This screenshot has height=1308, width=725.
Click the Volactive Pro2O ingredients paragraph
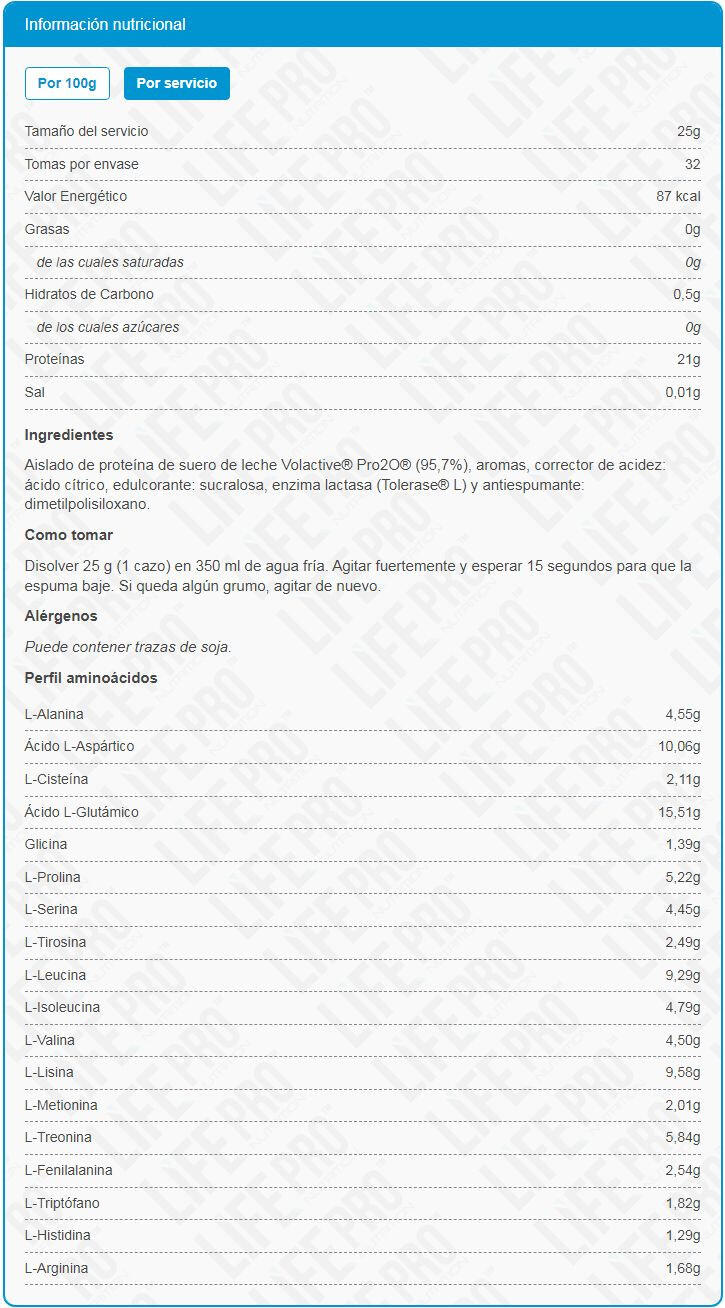345,485
